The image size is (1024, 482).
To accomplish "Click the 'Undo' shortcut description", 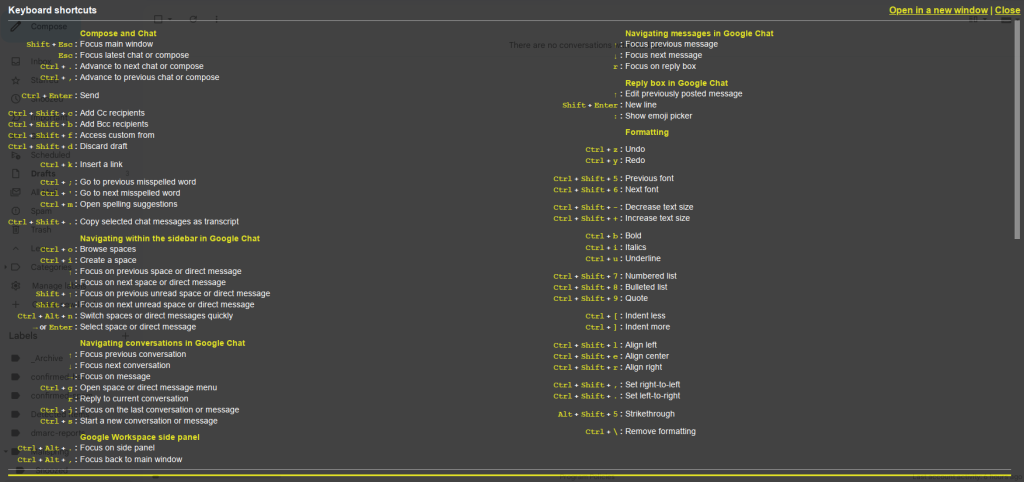I will [635, 150].
